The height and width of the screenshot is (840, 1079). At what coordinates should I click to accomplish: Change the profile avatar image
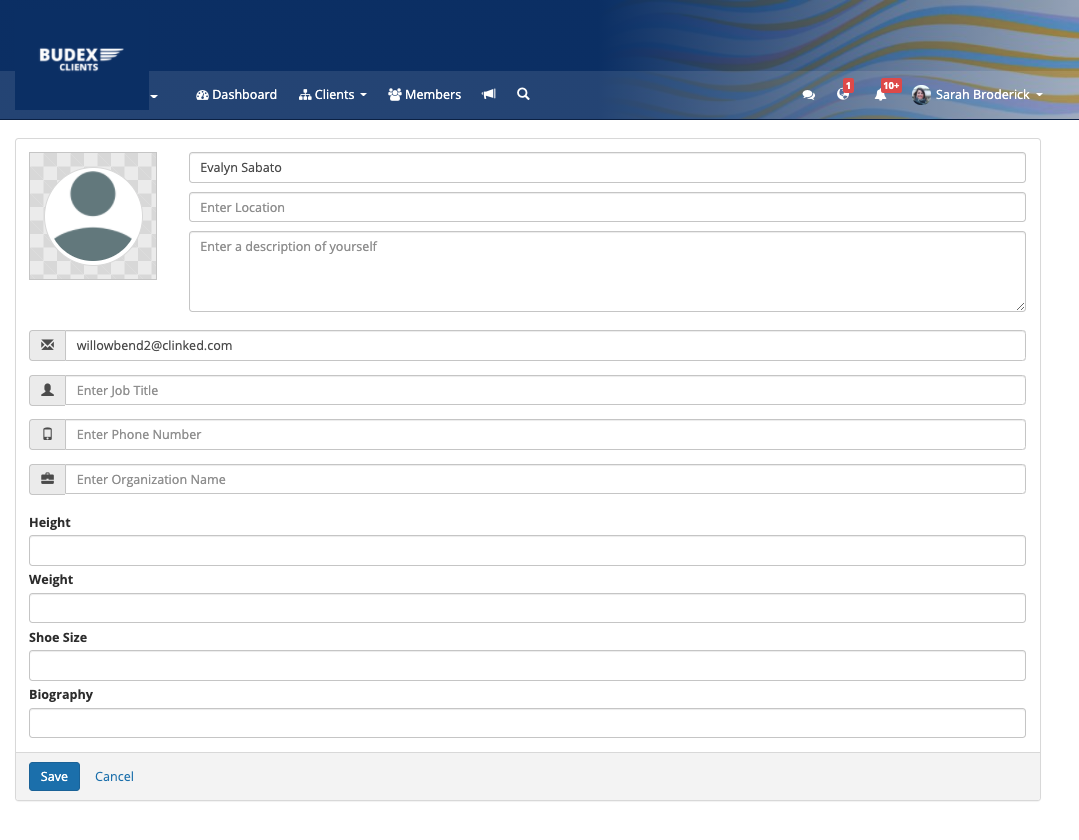coord(93,216)
